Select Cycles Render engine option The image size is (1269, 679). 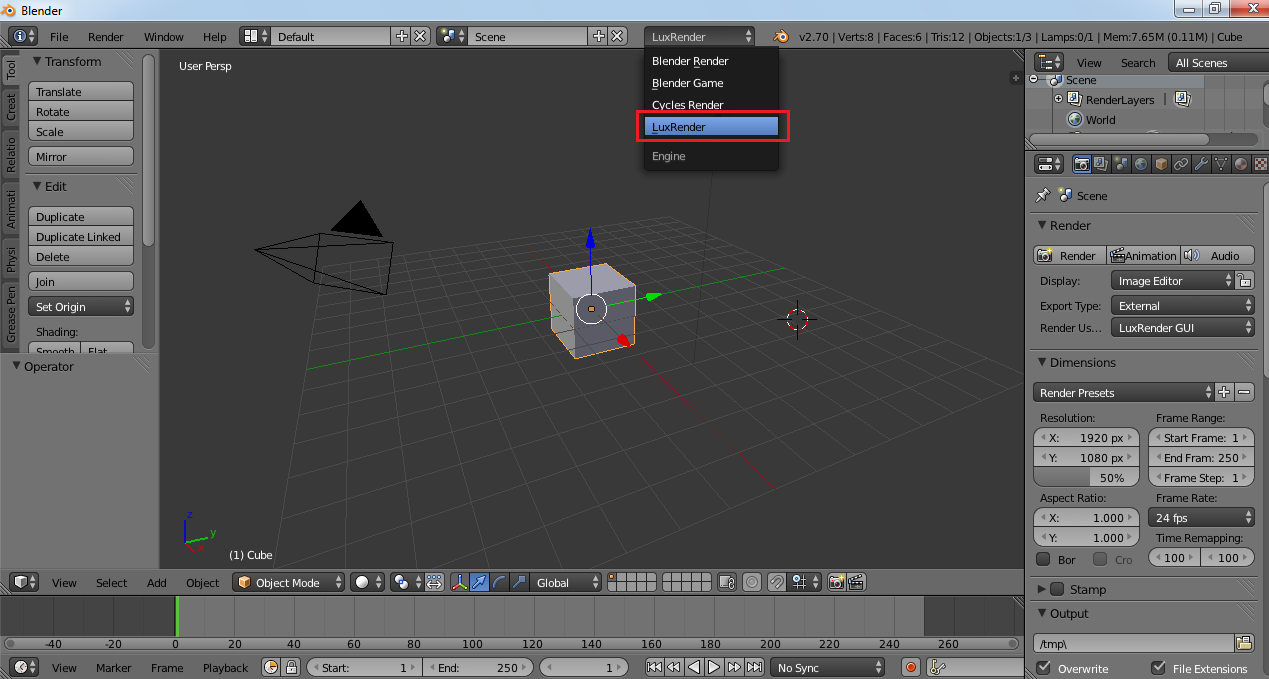point(711,105)
